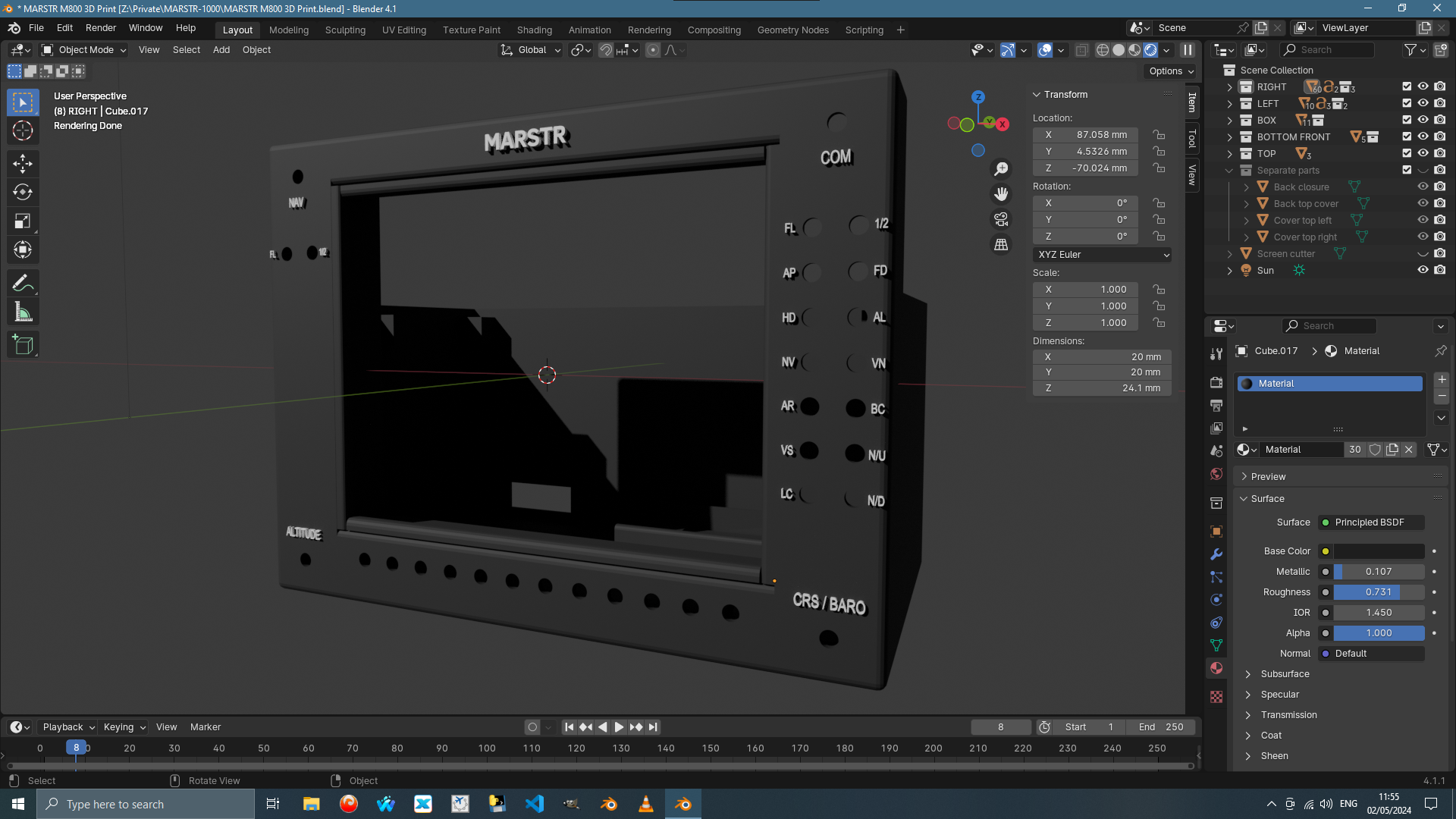The height and width of the screenshot is (819, 1456).
Task: Click the viewport zoom magnifier icon
Action: (1001, 169)
